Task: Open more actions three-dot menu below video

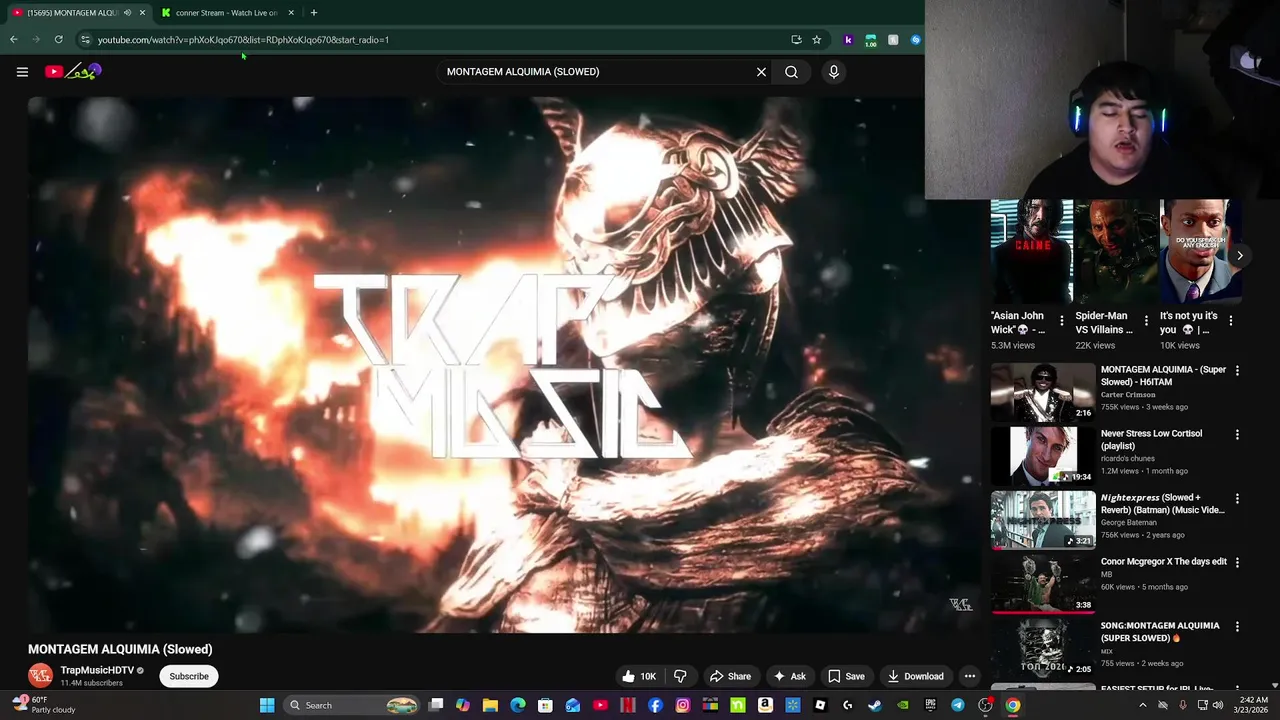Action: [969, 676]
